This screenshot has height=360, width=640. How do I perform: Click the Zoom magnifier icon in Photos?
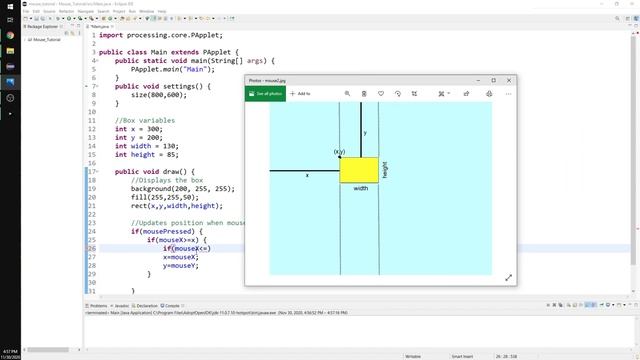pos(347,94)
